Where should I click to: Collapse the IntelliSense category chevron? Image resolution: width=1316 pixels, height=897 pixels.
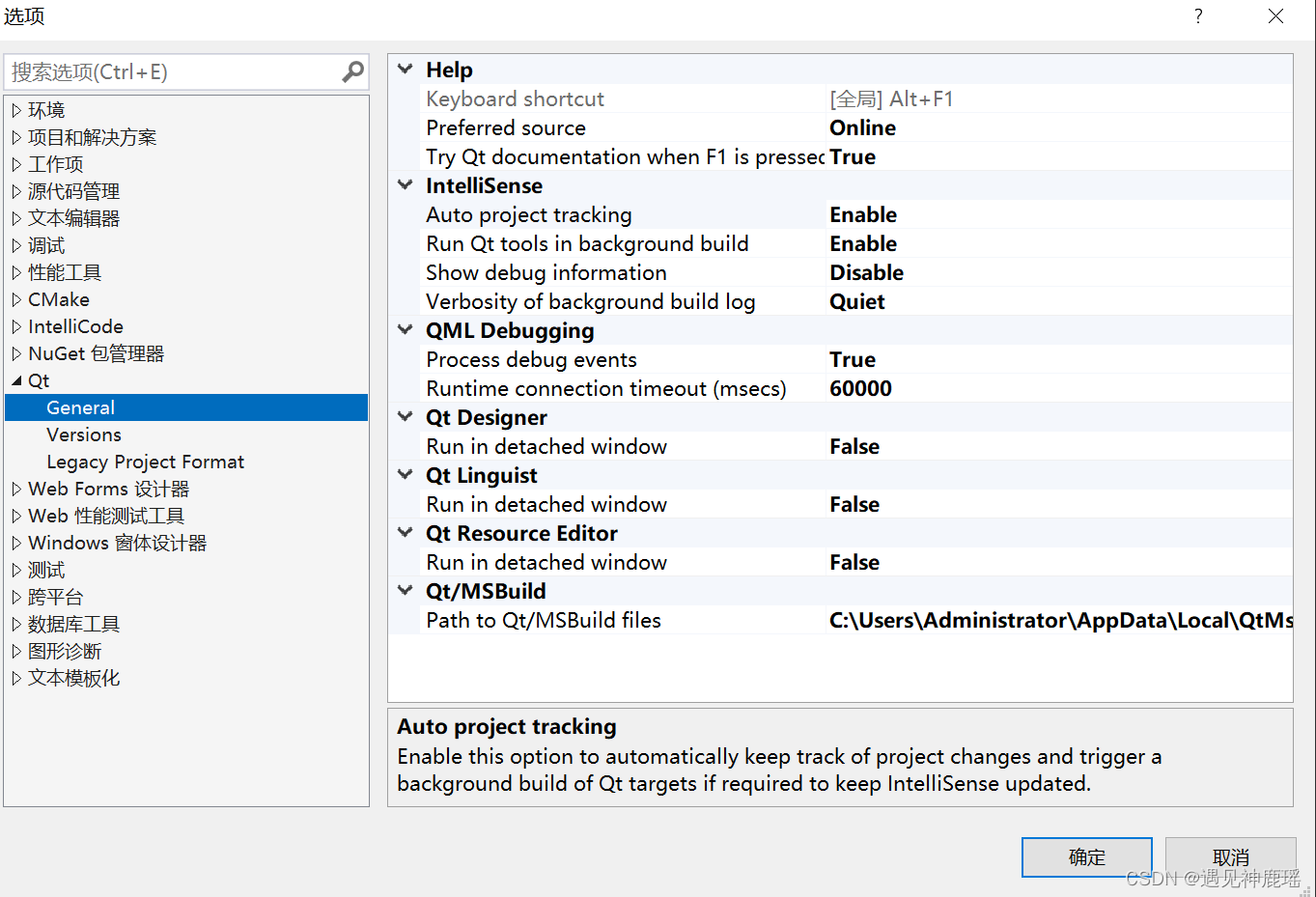coord(406,185)
